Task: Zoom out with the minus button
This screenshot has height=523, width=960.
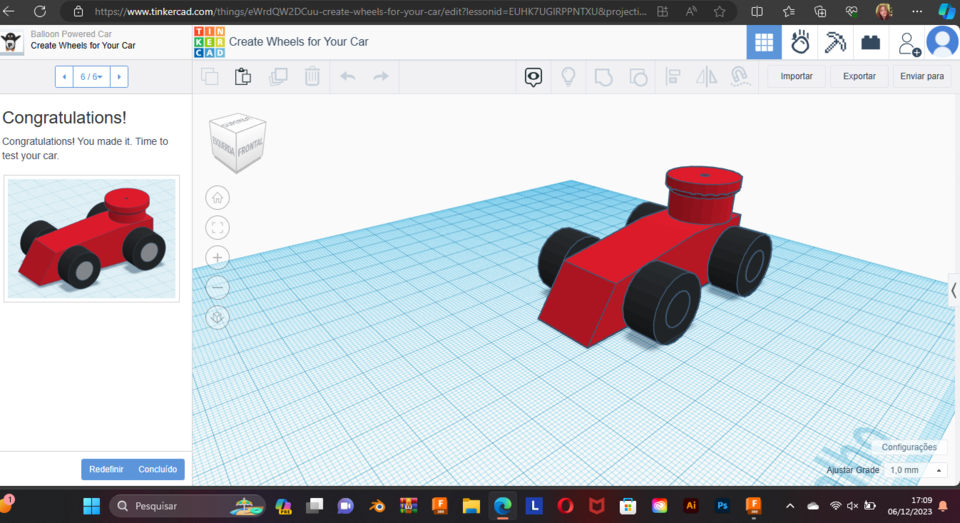Action: [217, 287]
